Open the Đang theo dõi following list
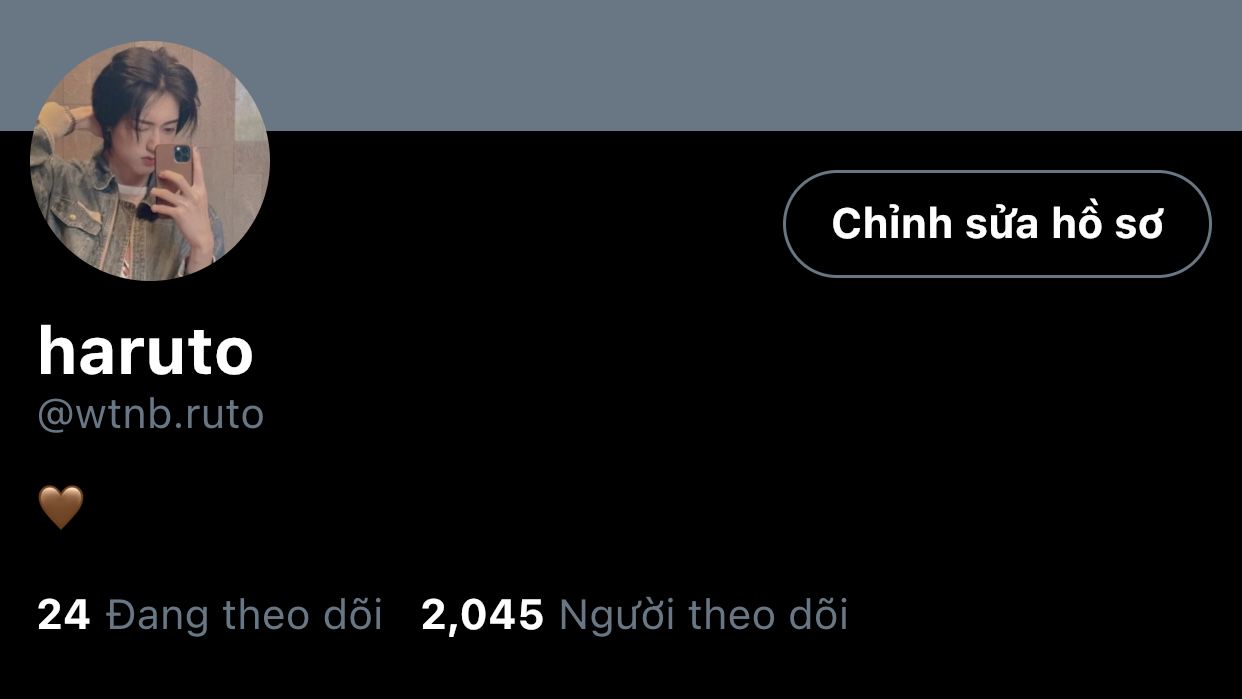Viewport: 1242px width, 699px height. click(x=210, y=614)
